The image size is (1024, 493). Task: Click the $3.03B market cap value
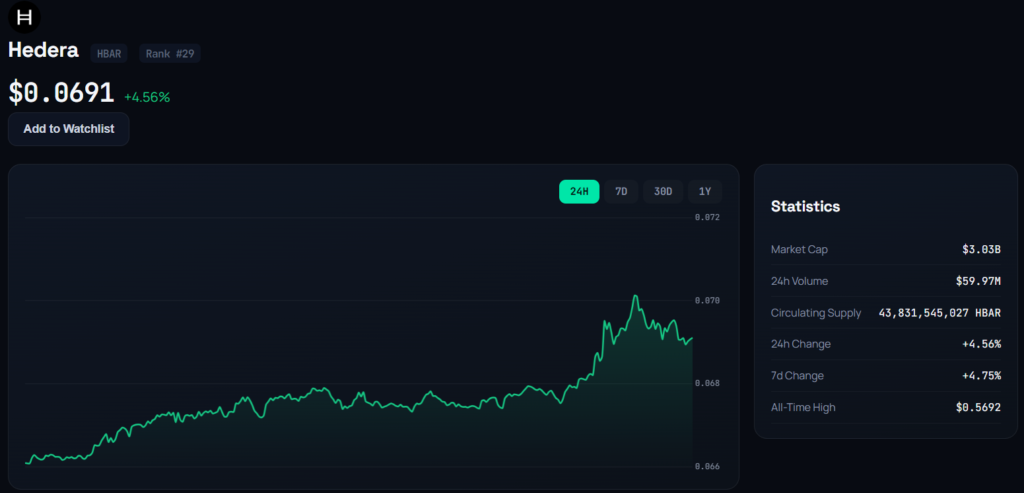(981, 249)
